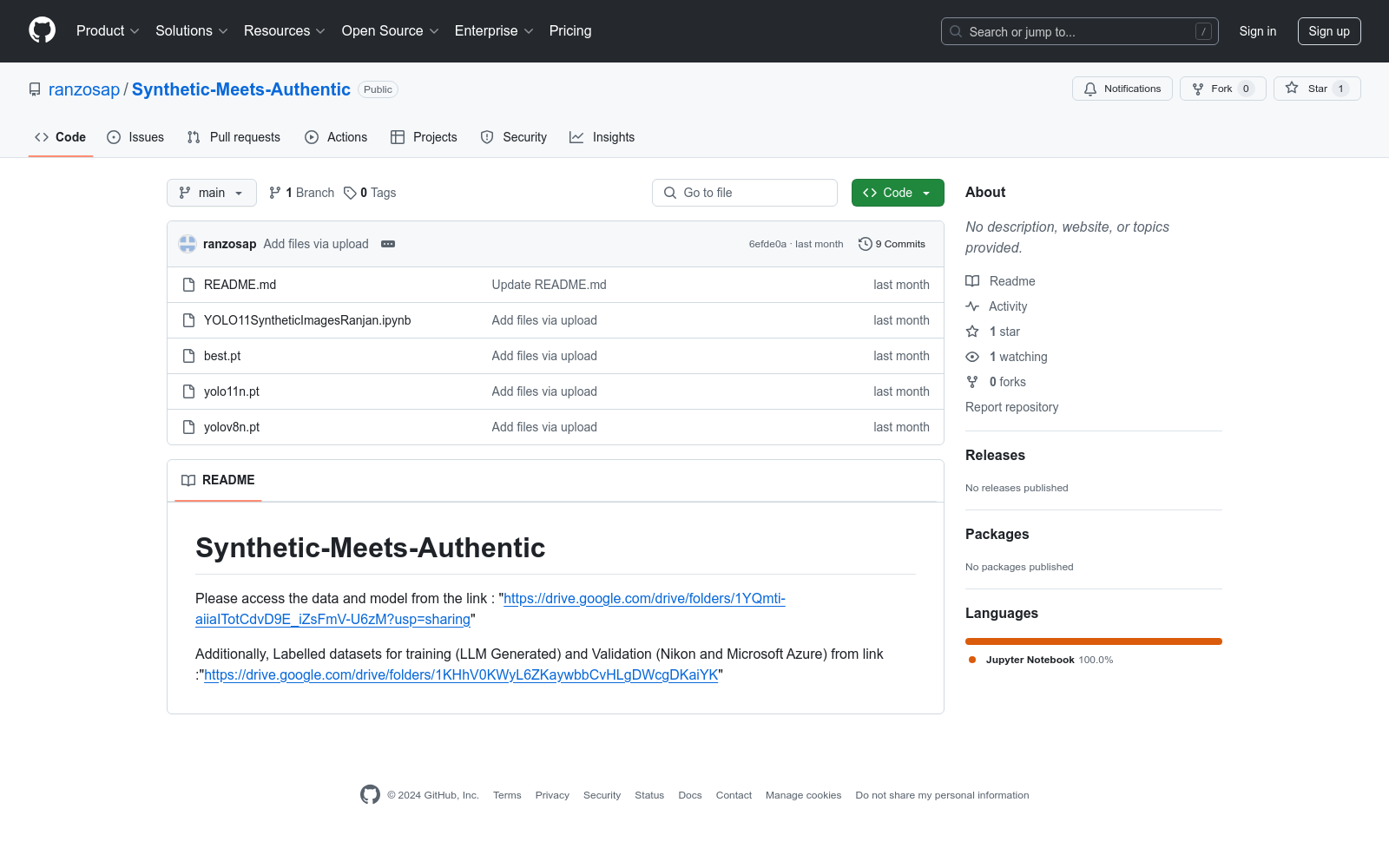Open the Synthetic-Meets-Authentic repository link

(241, 89)
